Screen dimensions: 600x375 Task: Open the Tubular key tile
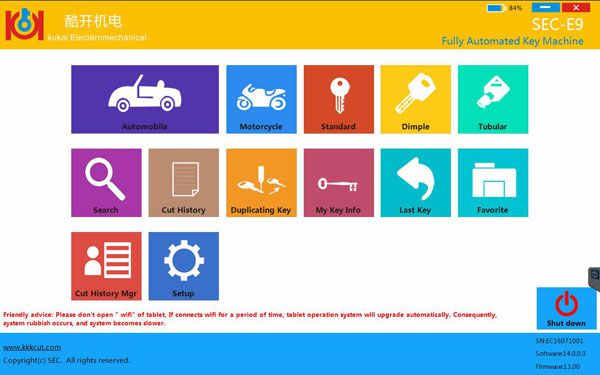coord(493,99)
